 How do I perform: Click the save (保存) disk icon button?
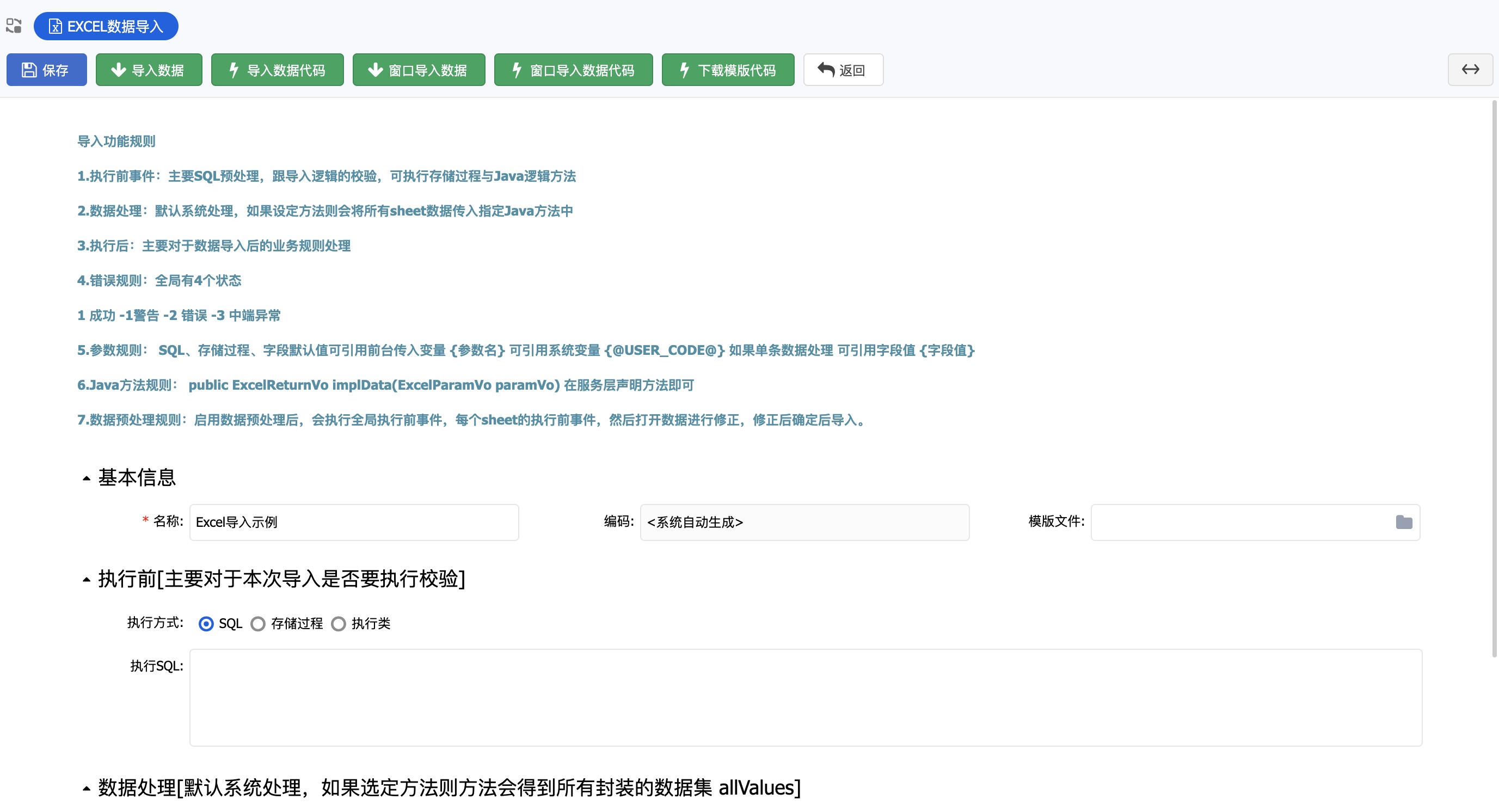point(47,70)
